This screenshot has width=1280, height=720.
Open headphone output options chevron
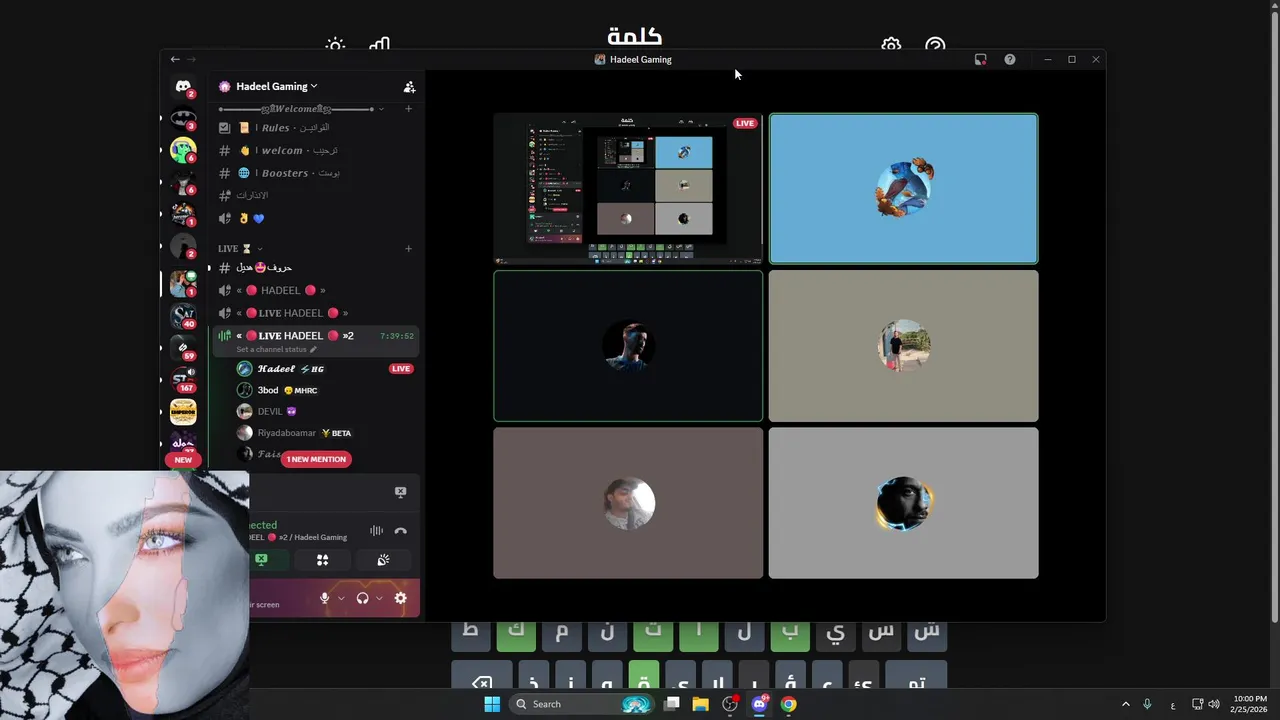coord(379,598)
